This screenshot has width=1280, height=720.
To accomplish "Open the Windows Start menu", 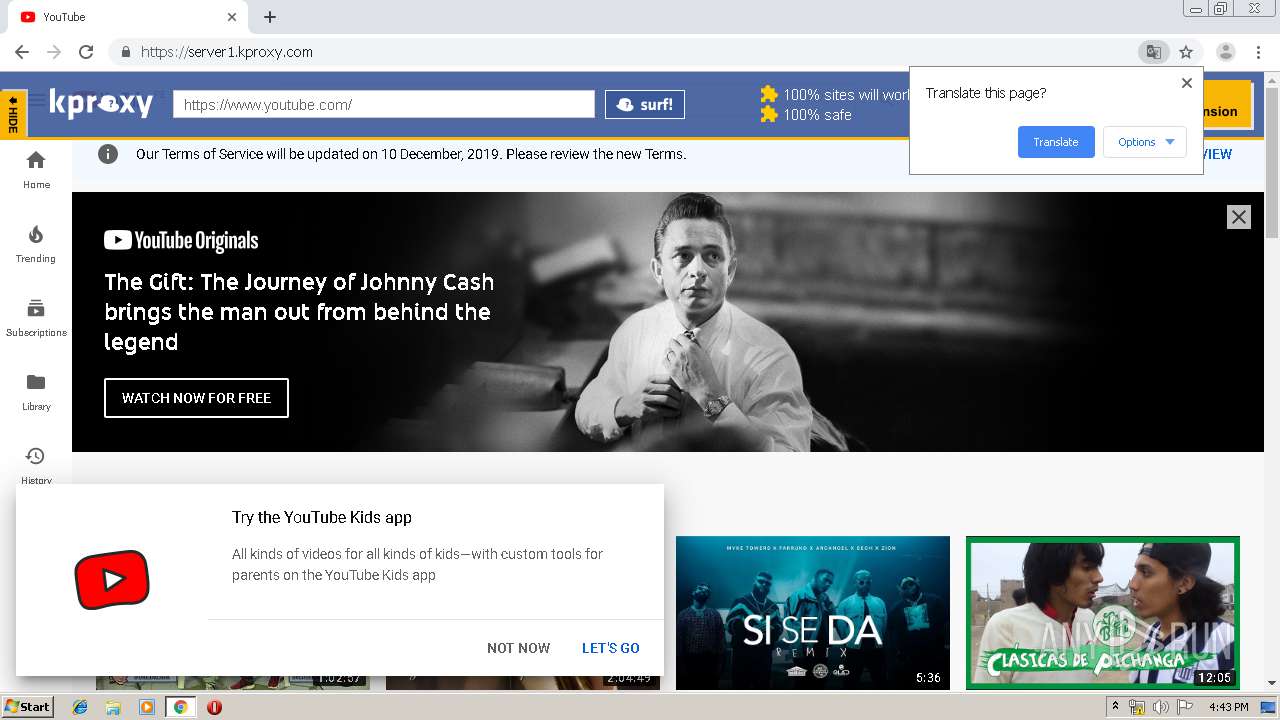I will (28, 707).
